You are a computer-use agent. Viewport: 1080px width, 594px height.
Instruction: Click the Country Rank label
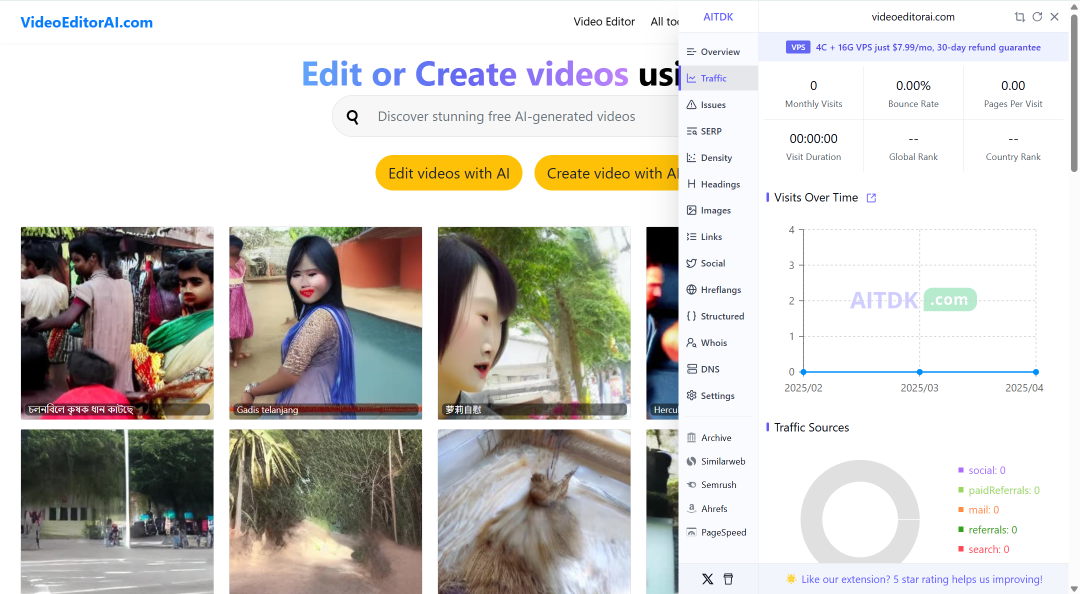coord(1013,157)
